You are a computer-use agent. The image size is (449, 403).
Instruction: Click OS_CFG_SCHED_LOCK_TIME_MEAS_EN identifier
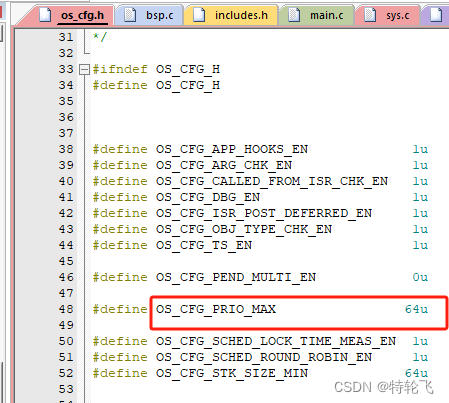276,342
